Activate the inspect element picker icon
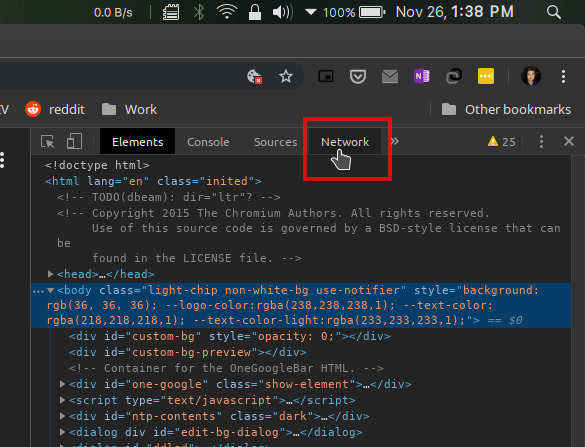The width and height of the screenshot is (585, 447). pyautogui.click(x=47, y=142)
